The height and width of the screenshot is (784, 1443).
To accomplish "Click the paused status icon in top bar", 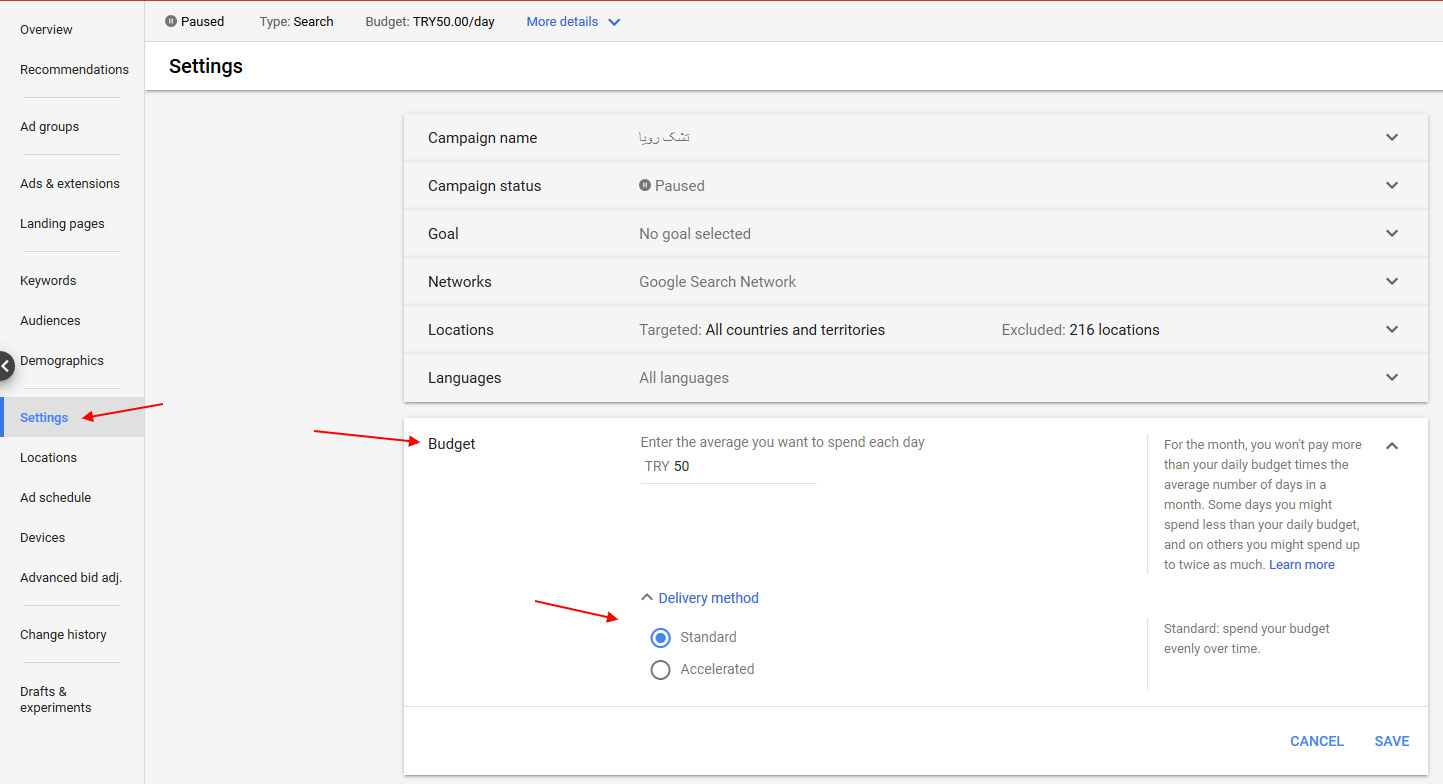I will [171, 21].
